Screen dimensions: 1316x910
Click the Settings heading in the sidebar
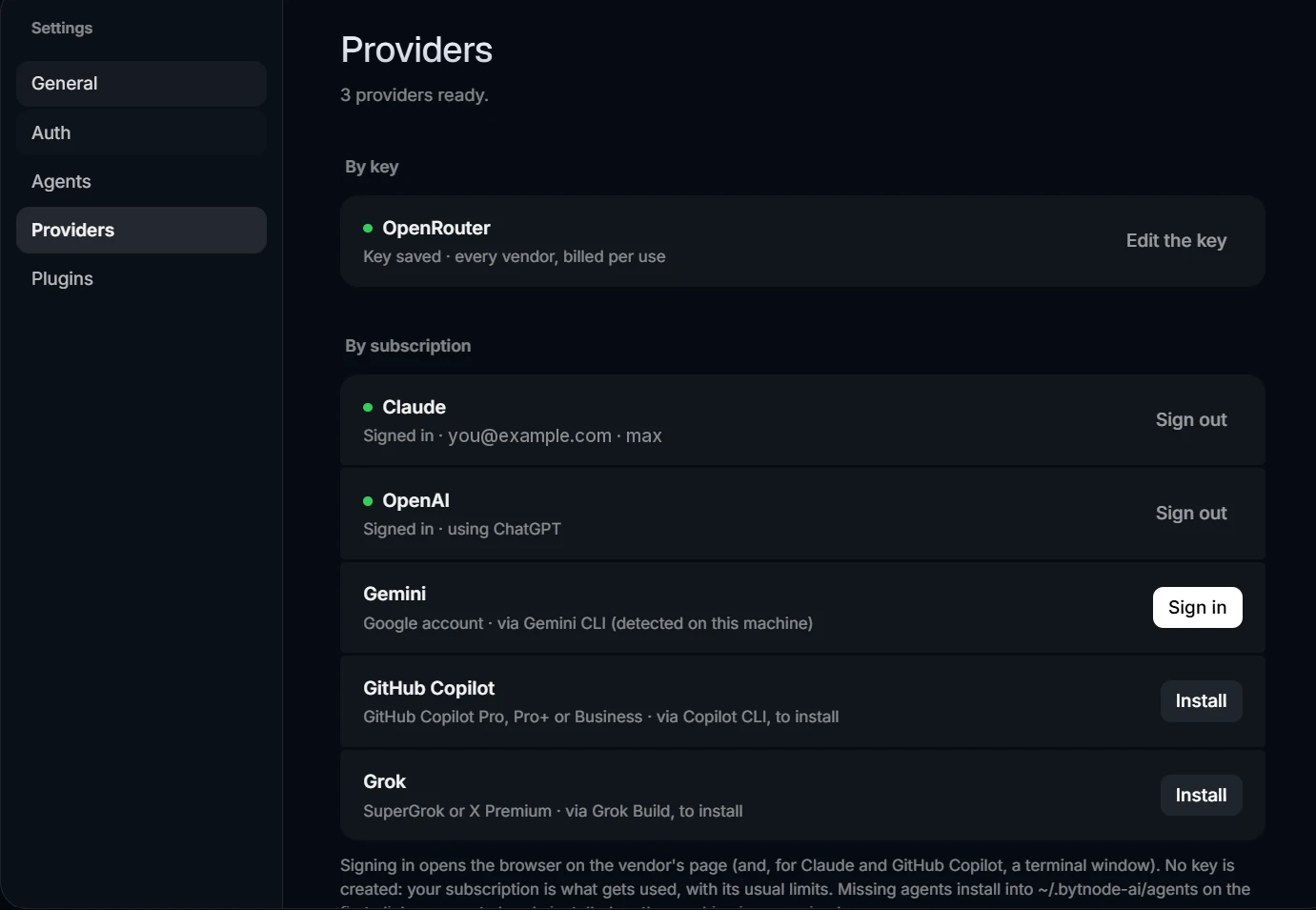62,29
